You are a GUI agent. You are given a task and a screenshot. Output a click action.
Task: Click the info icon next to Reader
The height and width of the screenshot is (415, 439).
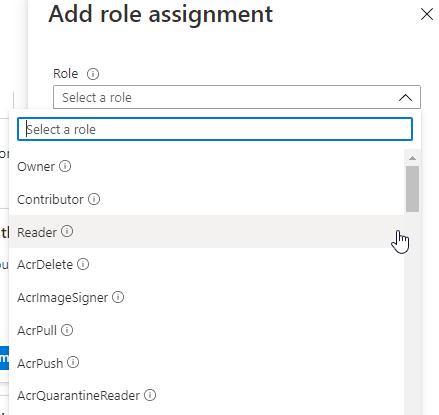(x=67, y=231)
